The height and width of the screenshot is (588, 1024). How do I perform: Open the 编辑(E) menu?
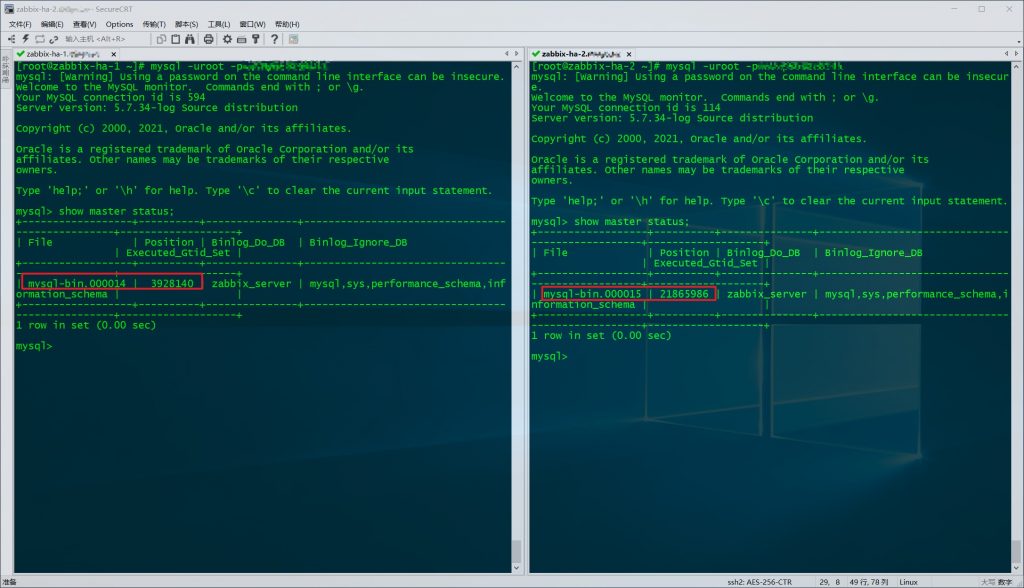(52, 24)
